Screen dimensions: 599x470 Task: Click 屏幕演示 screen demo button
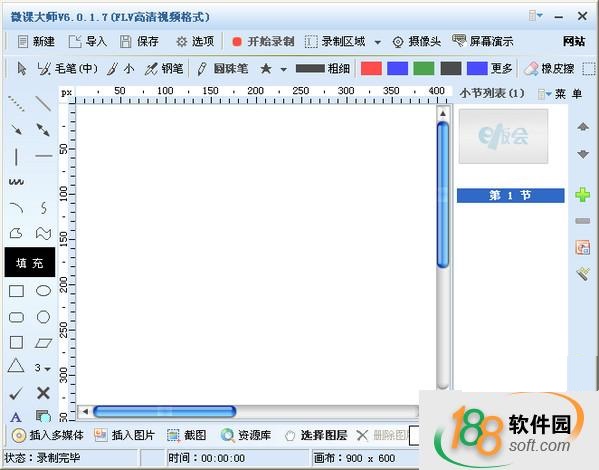(x=483, y=41)
